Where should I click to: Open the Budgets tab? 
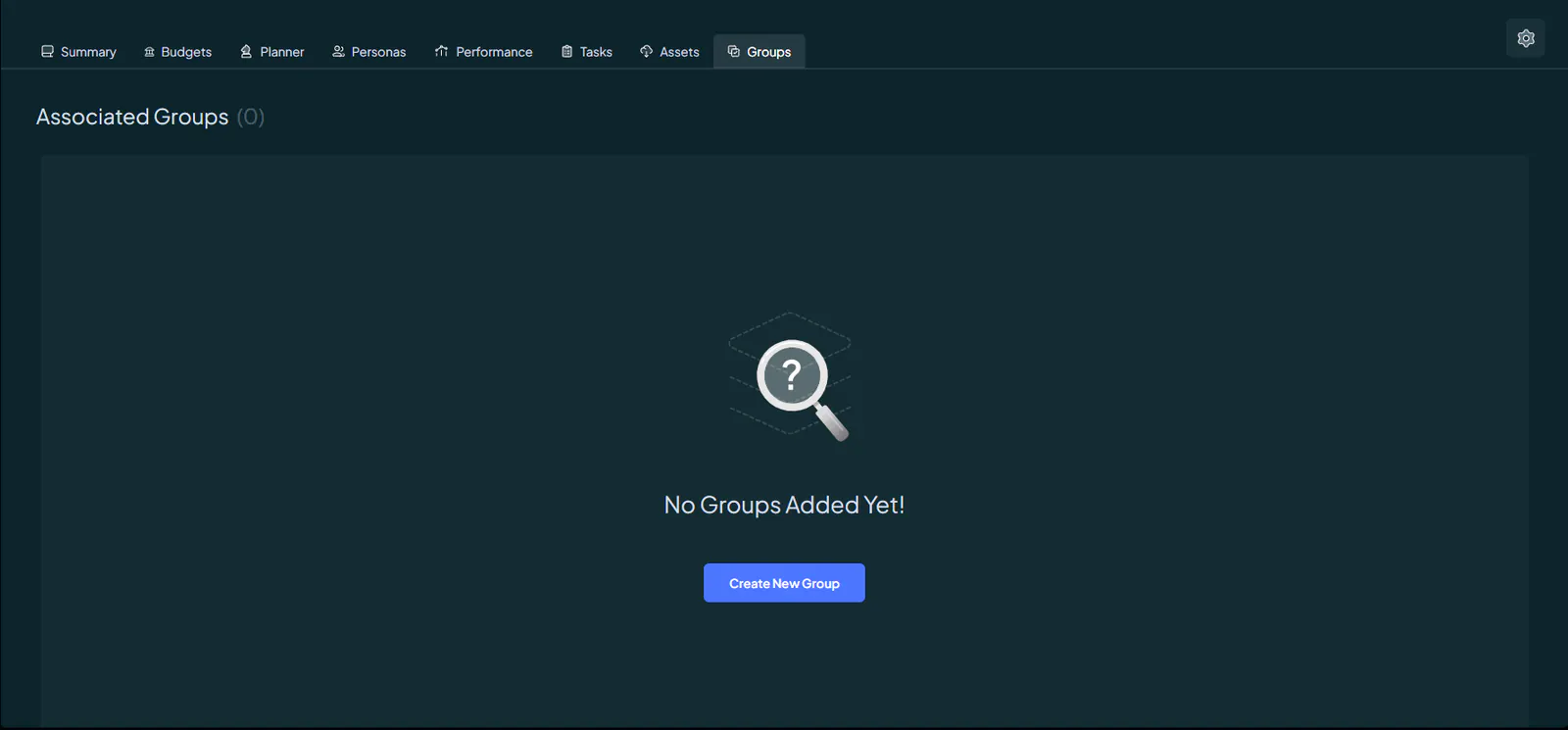pos(177,52)
